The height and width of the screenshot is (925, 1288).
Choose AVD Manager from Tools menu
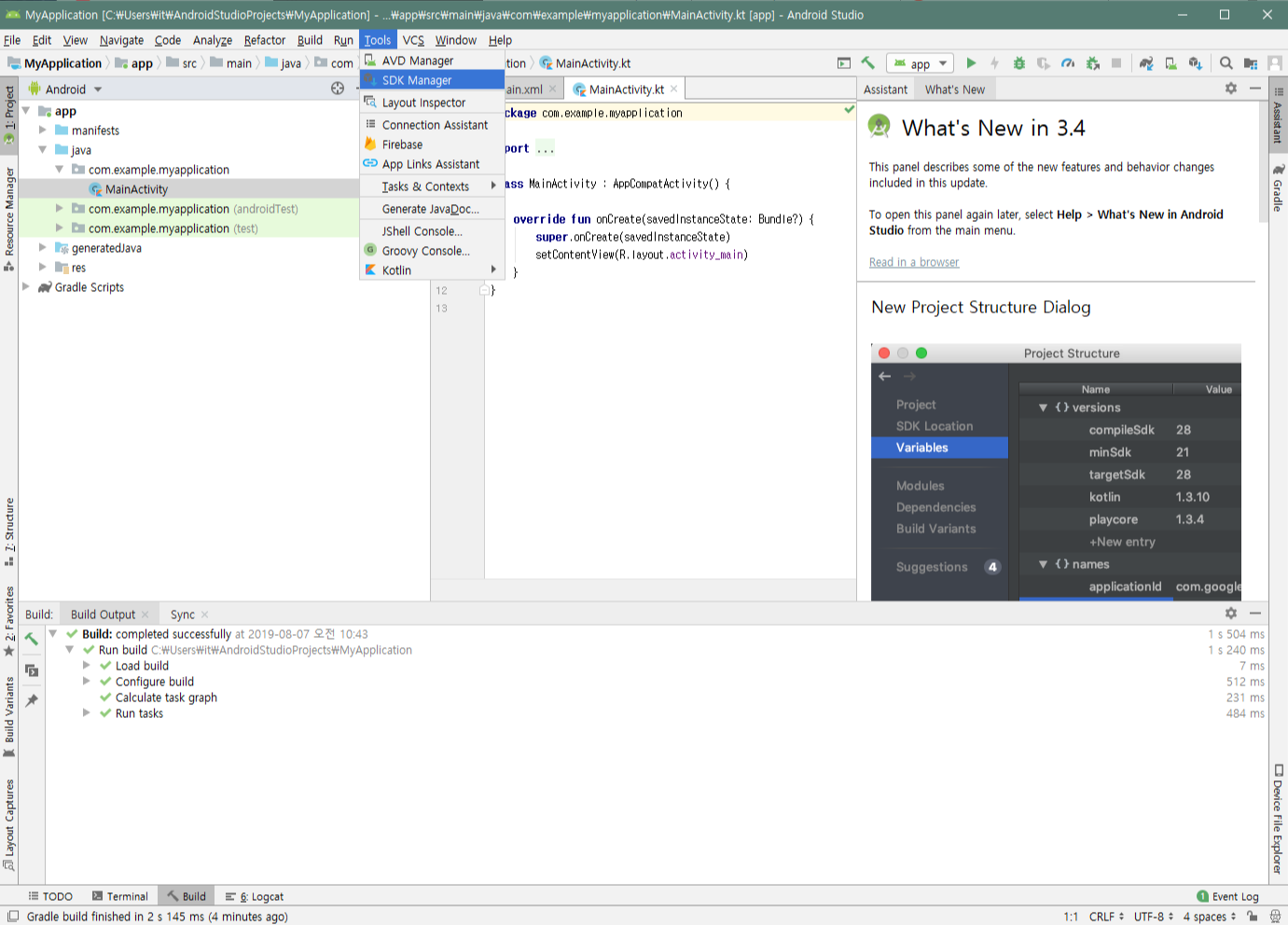click(x=432, y=61)
